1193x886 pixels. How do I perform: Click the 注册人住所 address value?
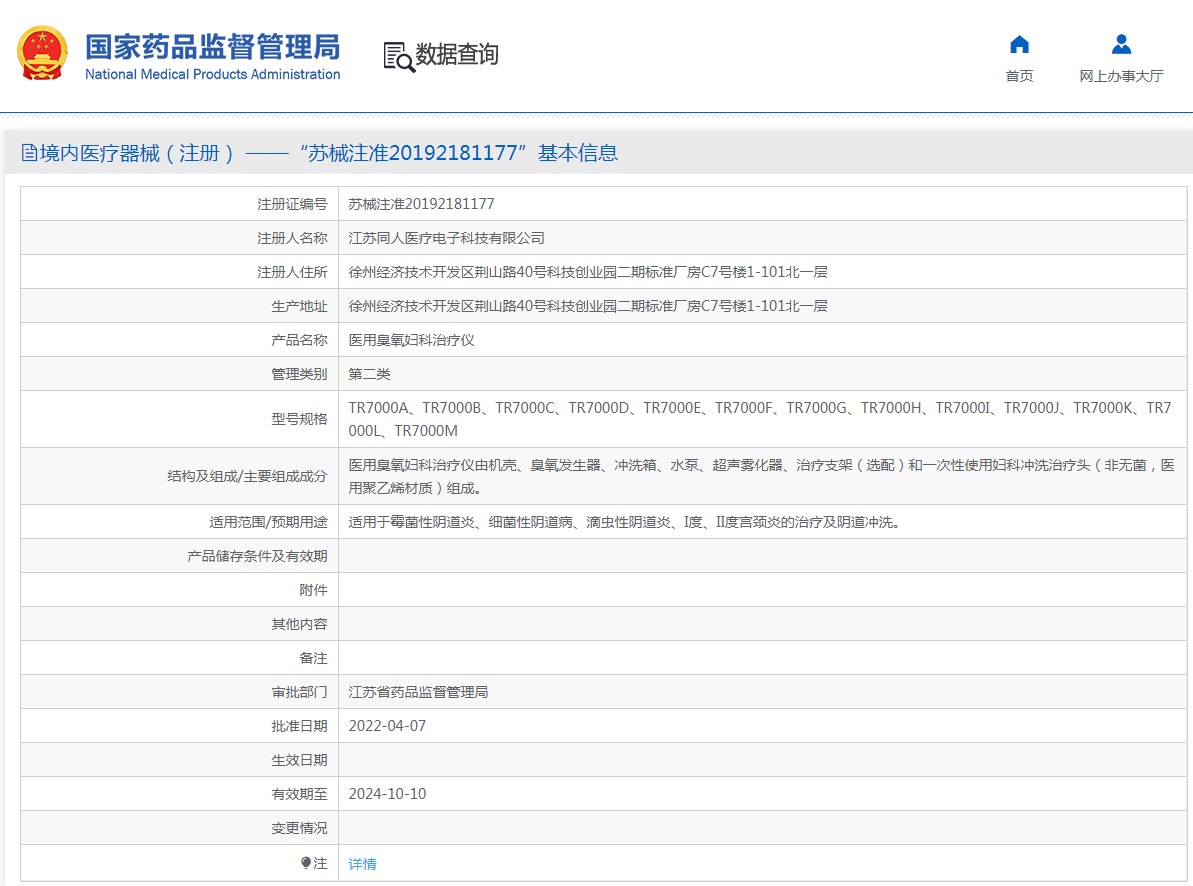pos(588,272)
